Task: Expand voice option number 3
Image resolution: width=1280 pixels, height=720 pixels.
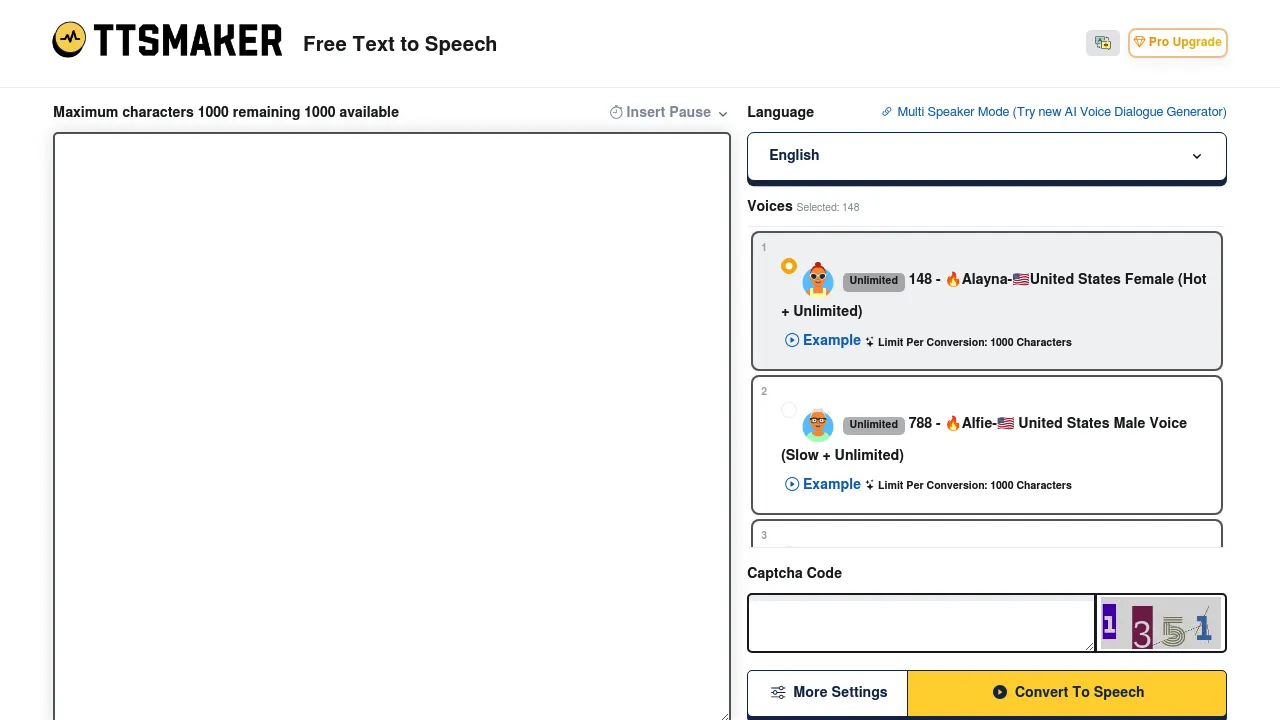Action: click(986, 535)
